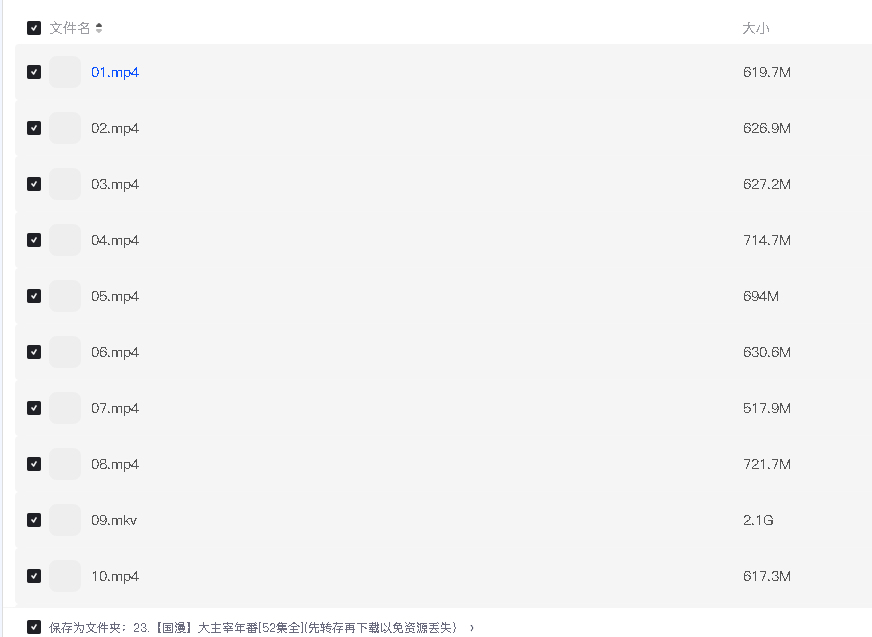Uncheck the checkbox for 07.mp4
This screenshot has width=872, height=637.
pos(34,408)
